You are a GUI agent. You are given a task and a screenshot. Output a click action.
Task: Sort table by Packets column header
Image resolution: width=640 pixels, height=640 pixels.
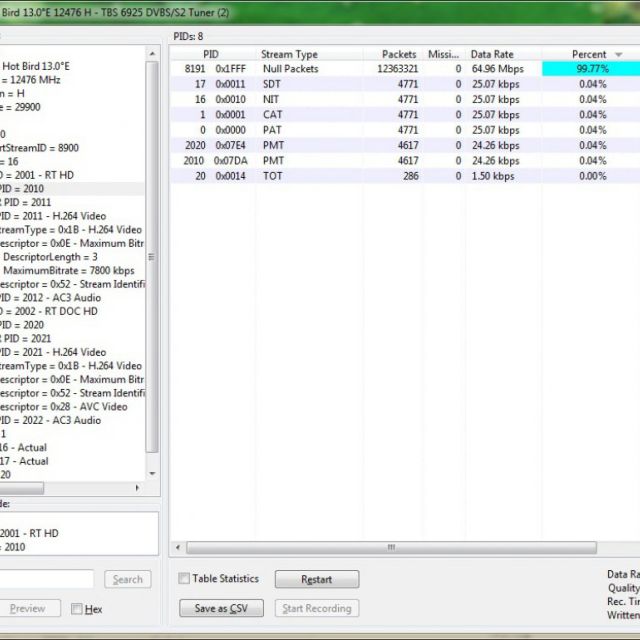pyautogui.click(x=398, y=54)
